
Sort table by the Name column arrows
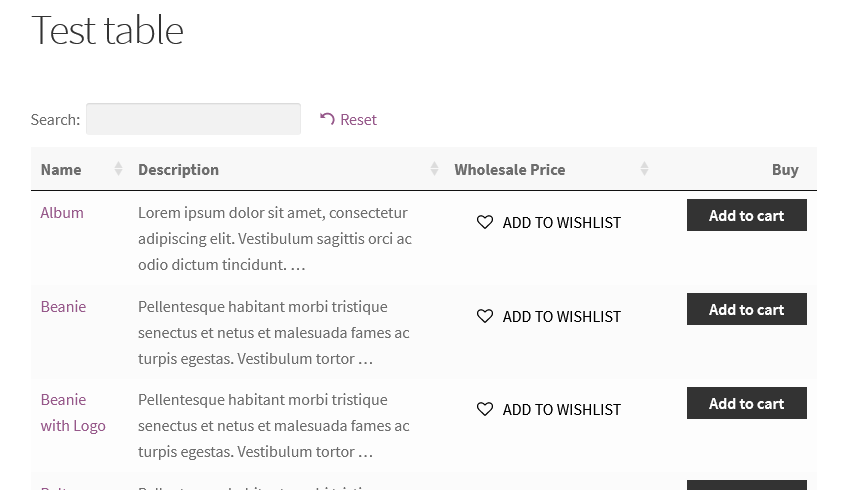118,169
